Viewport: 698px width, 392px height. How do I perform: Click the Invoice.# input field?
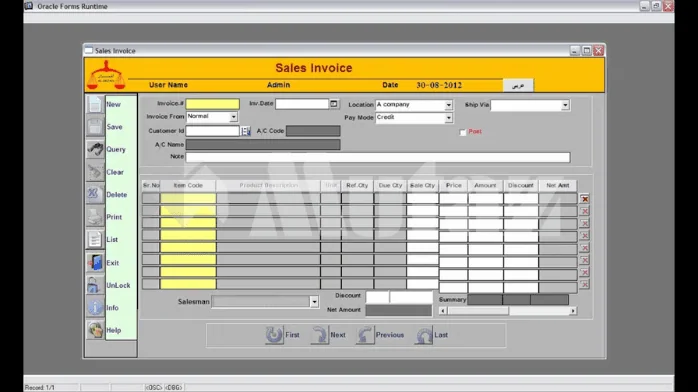click(212, 104)
